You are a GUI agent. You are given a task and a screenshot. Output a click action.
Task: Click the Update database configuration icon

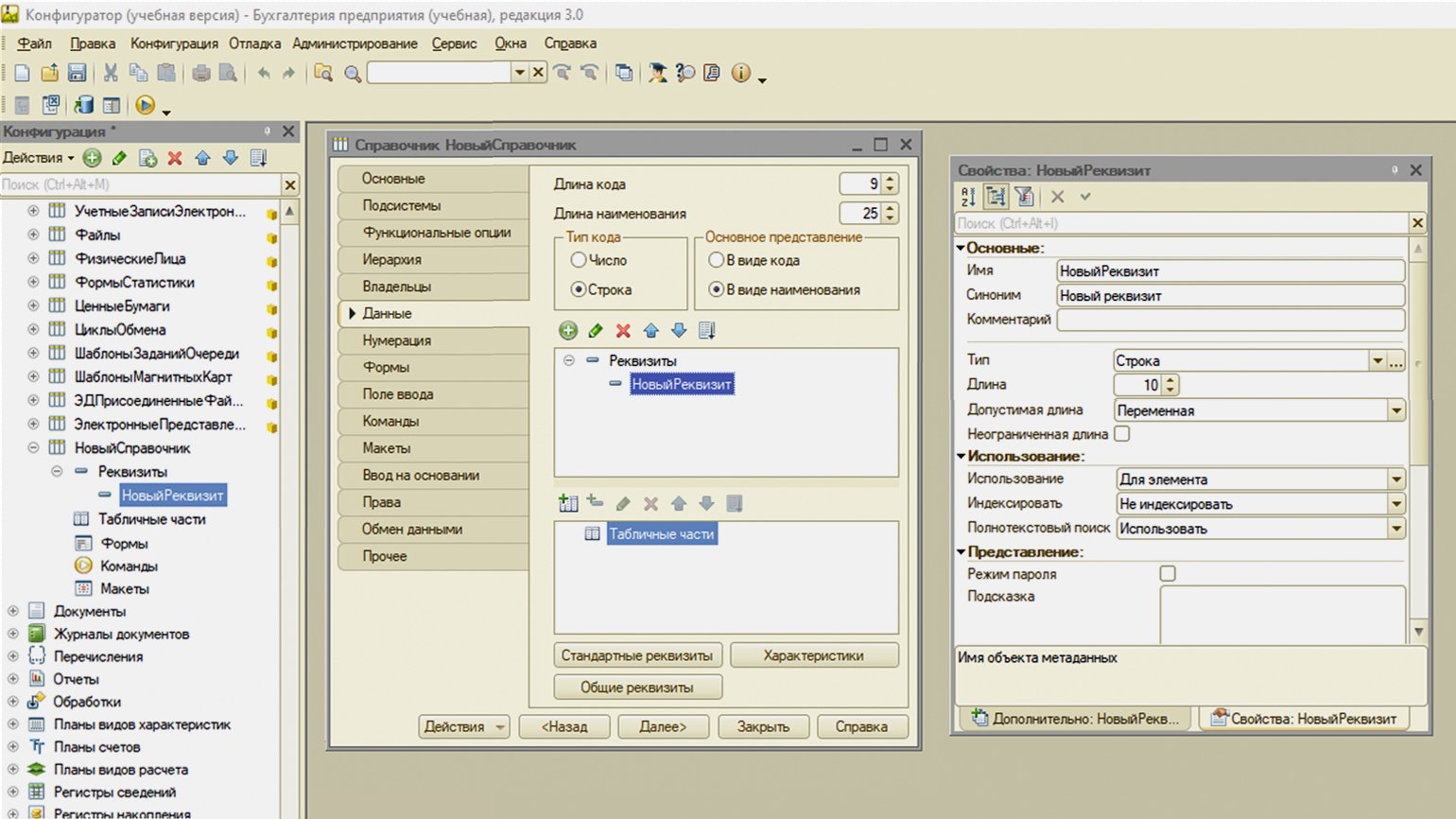84,105
